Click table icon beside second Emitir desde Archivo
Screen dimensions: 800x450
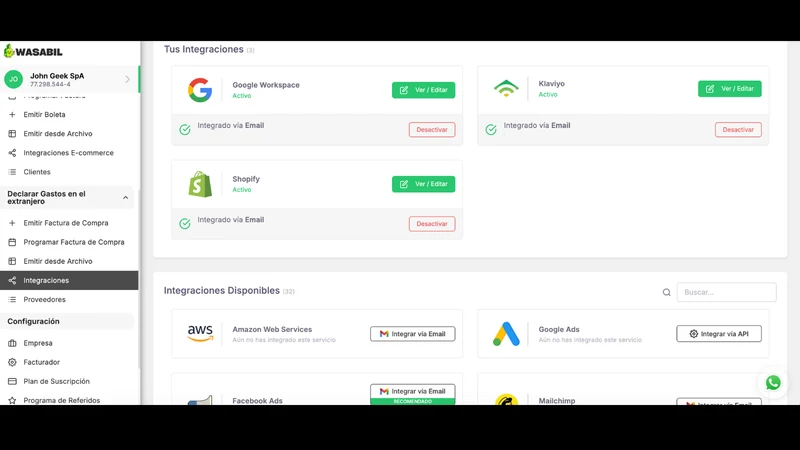point(12,261)
